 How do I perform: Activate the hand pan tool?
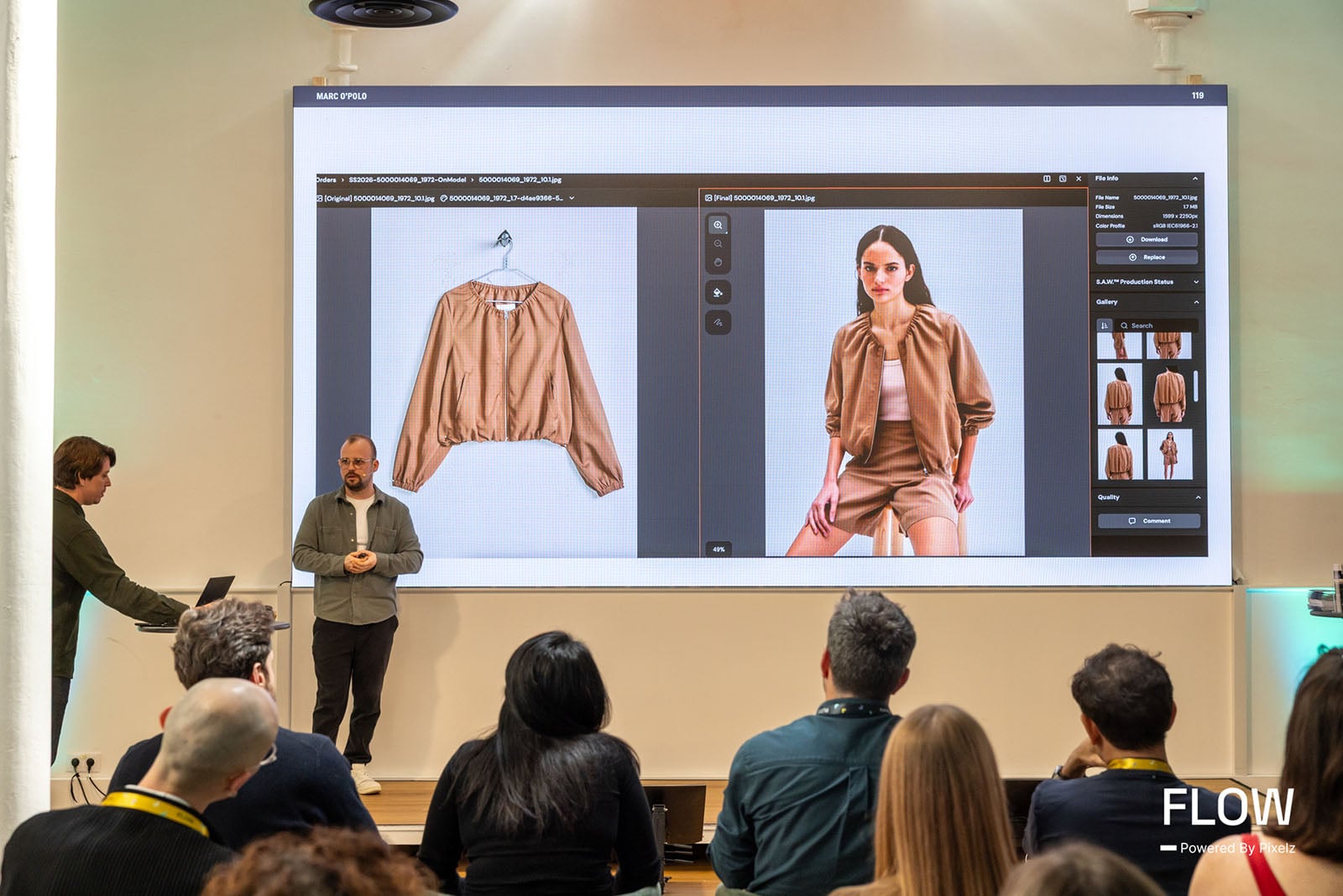coord(718,263)
